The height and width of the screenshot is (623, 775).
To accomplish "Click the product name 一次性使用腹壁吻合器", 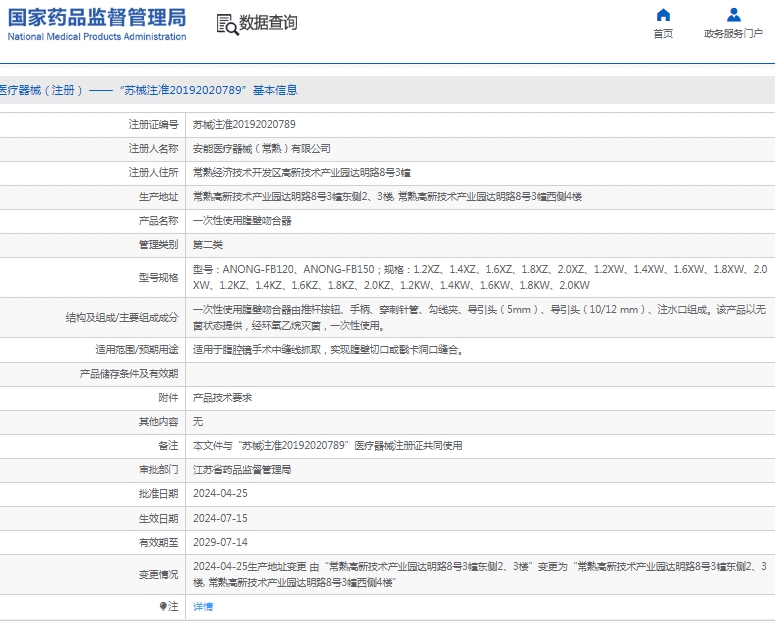I will click(242, 221).
